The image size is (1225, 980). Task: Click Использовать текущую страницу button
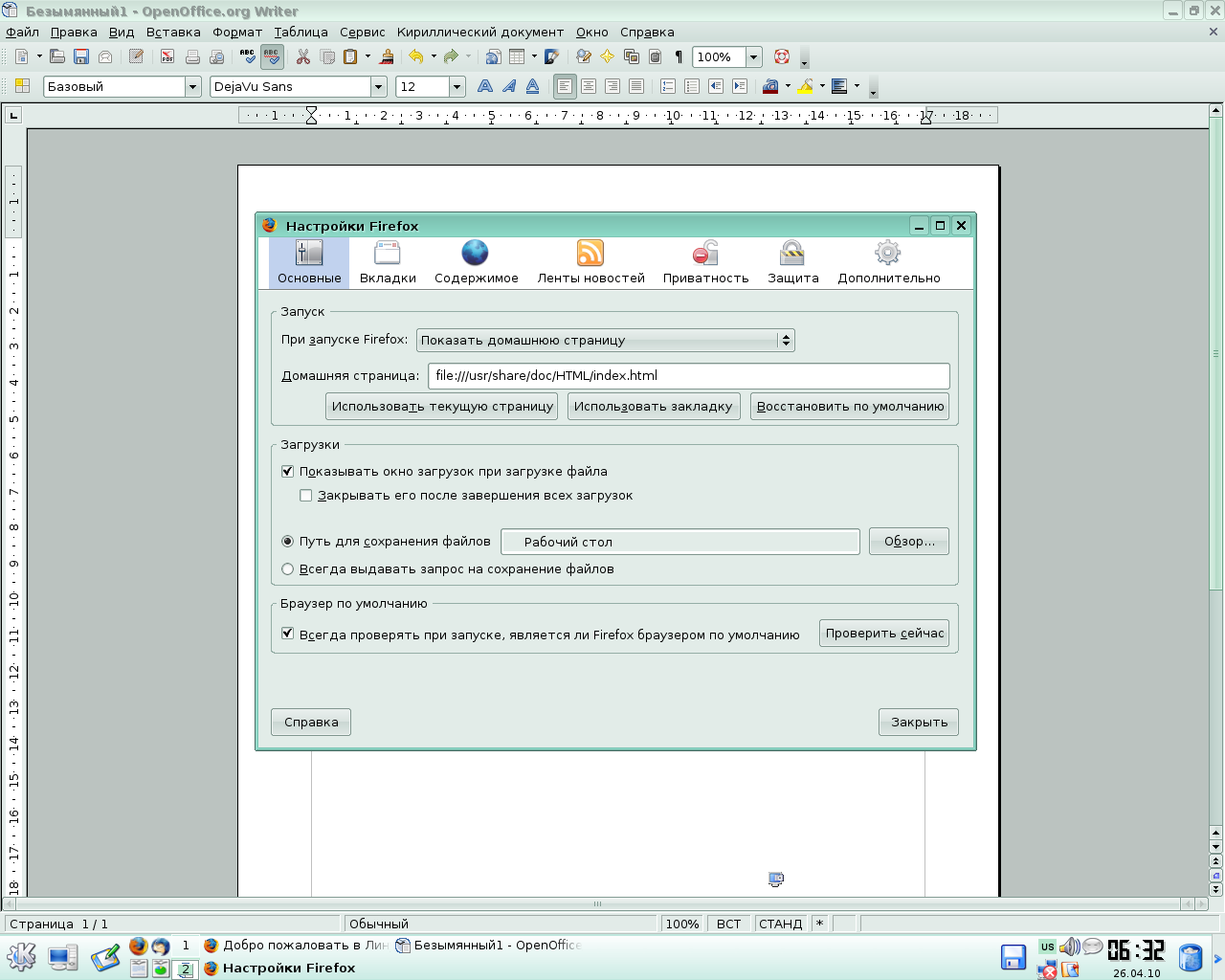442,407
